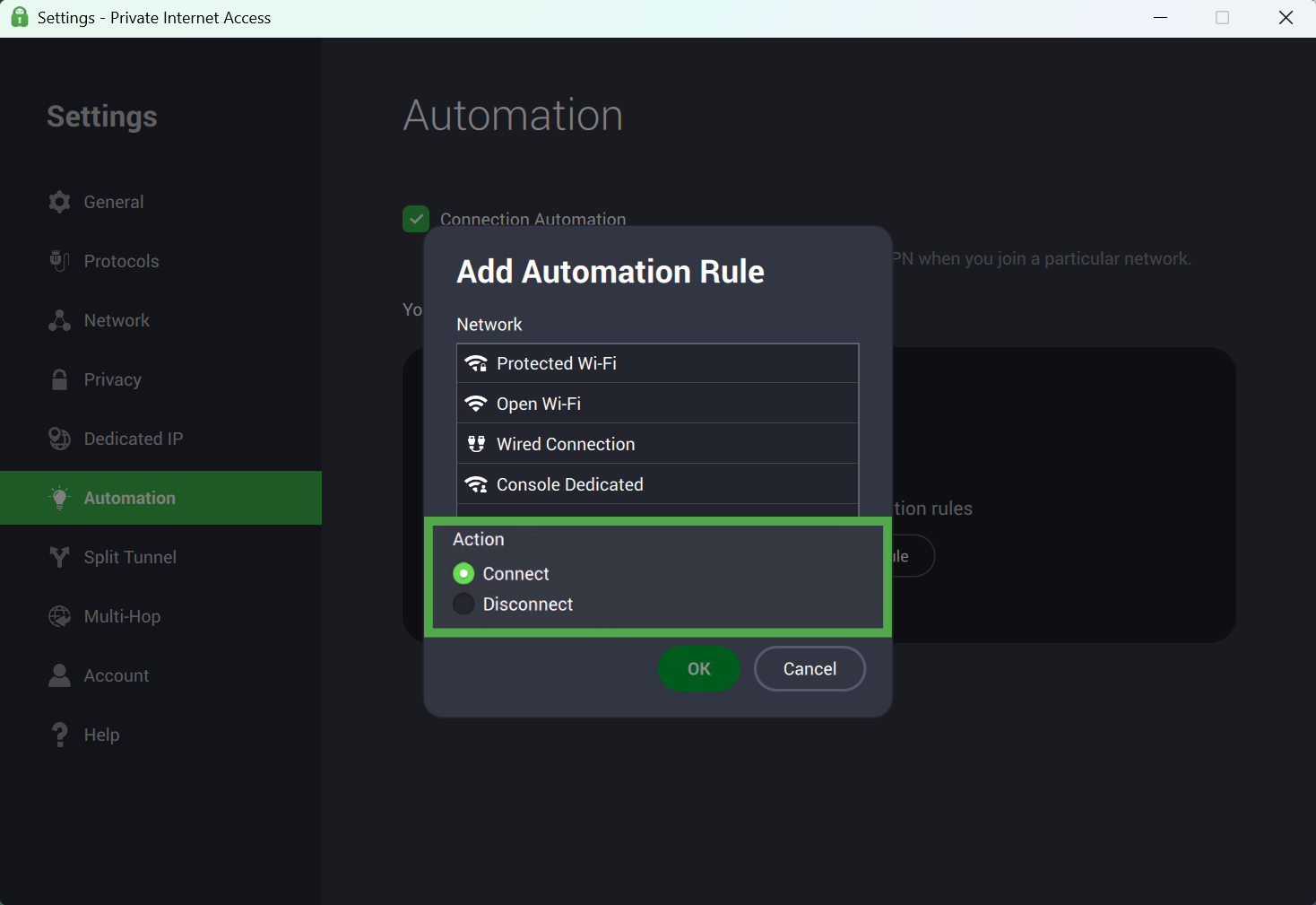
Task: Choose Protected Wi-Fi network option
Action: 658,363
